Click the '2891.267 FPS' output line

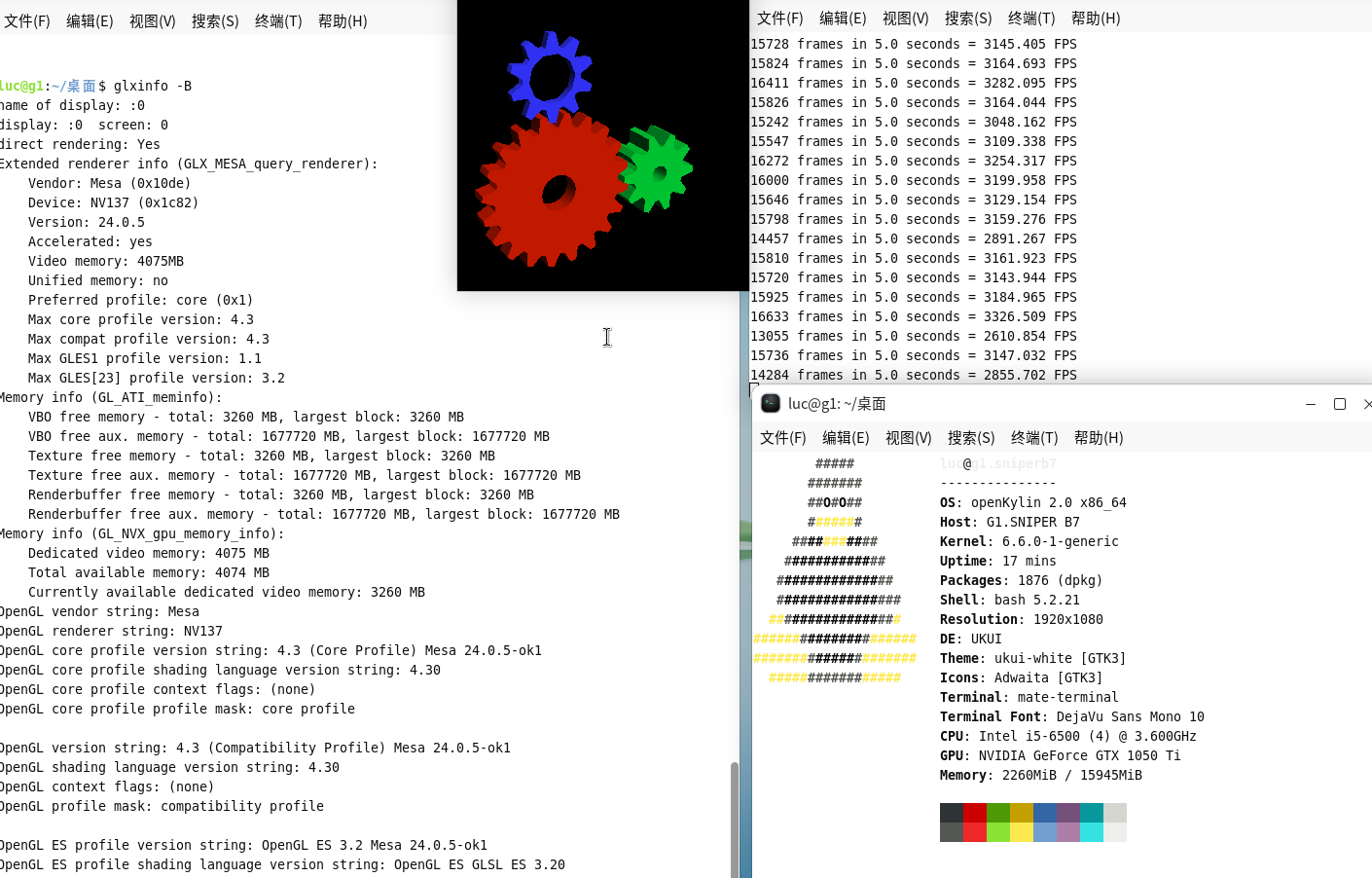click(914, 238)
